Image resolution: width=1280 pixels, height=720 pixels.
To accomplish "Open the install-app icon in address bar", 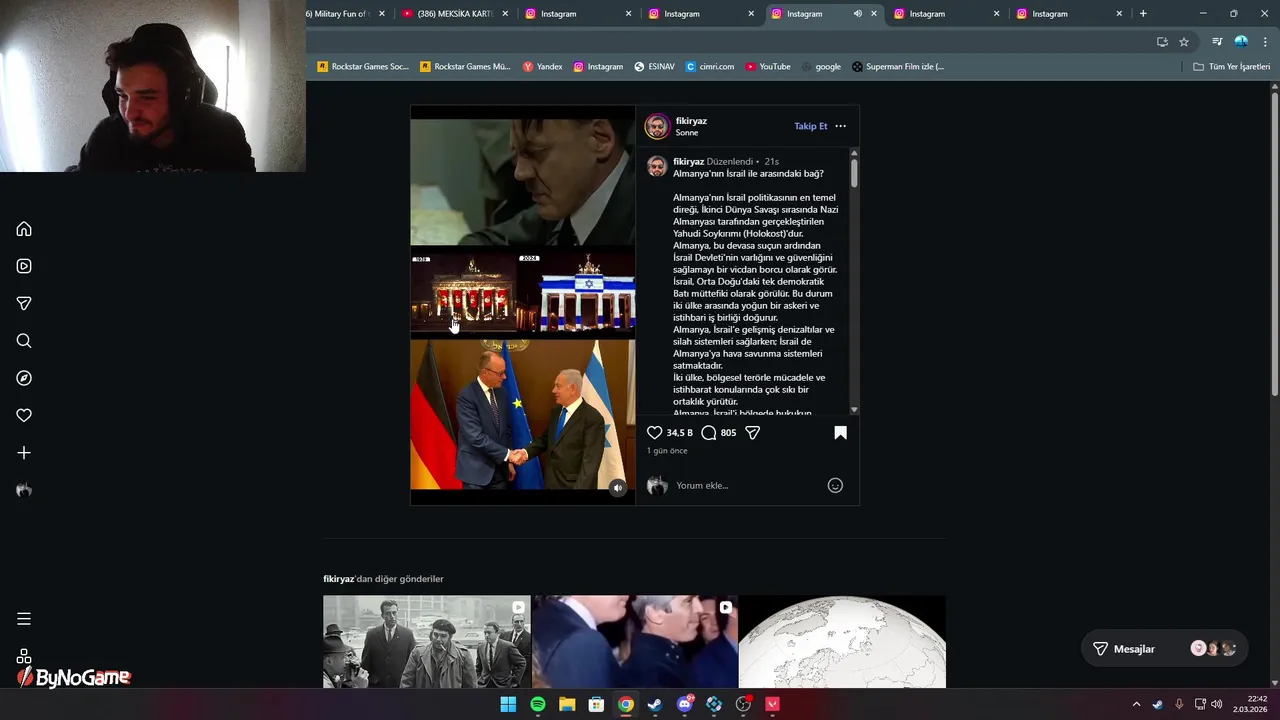I will point(1162,42).
